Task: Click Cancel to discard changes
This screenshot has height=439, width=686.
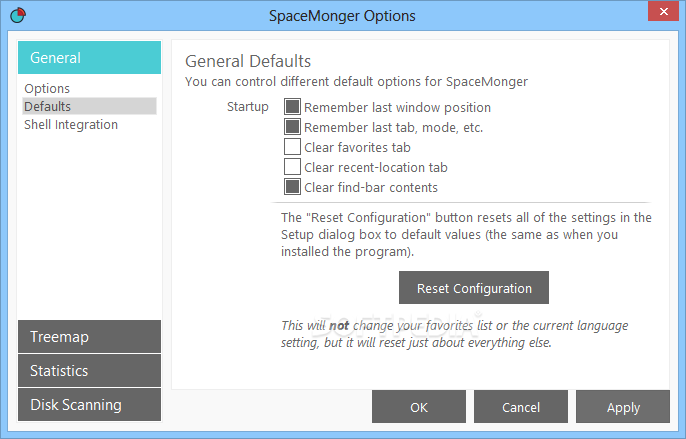Action: (x=521, y=407)
